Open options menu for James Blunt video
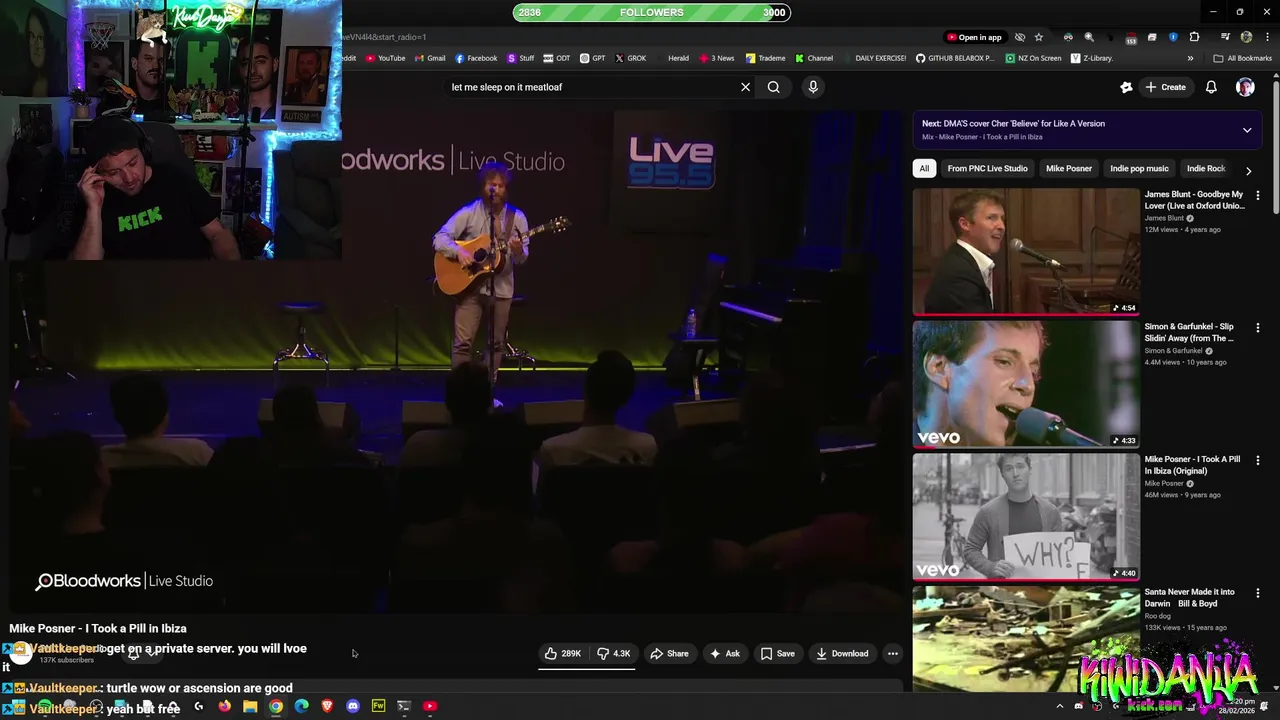Viewport: 1280px width, 720px height. pyautogui.click(x=1257, y=195)
